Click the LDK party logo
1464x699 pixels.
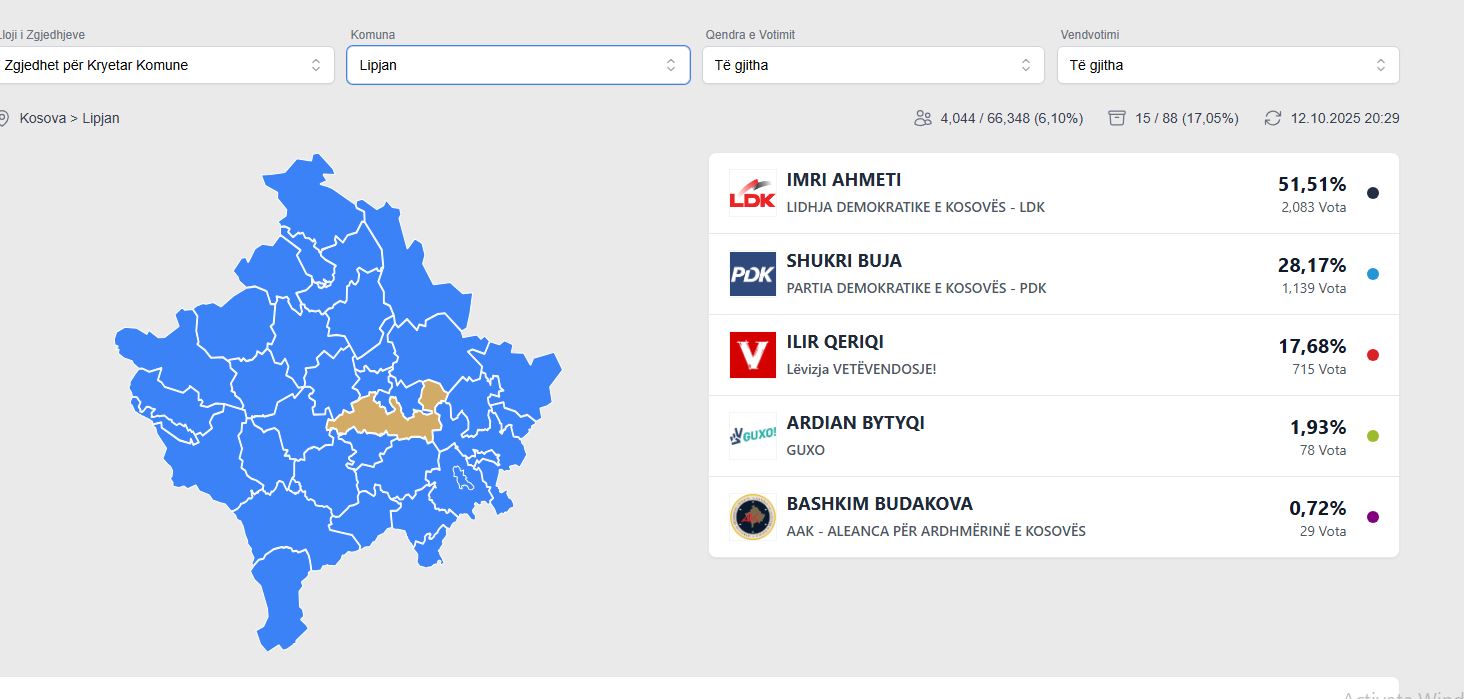tap(752, 193)
